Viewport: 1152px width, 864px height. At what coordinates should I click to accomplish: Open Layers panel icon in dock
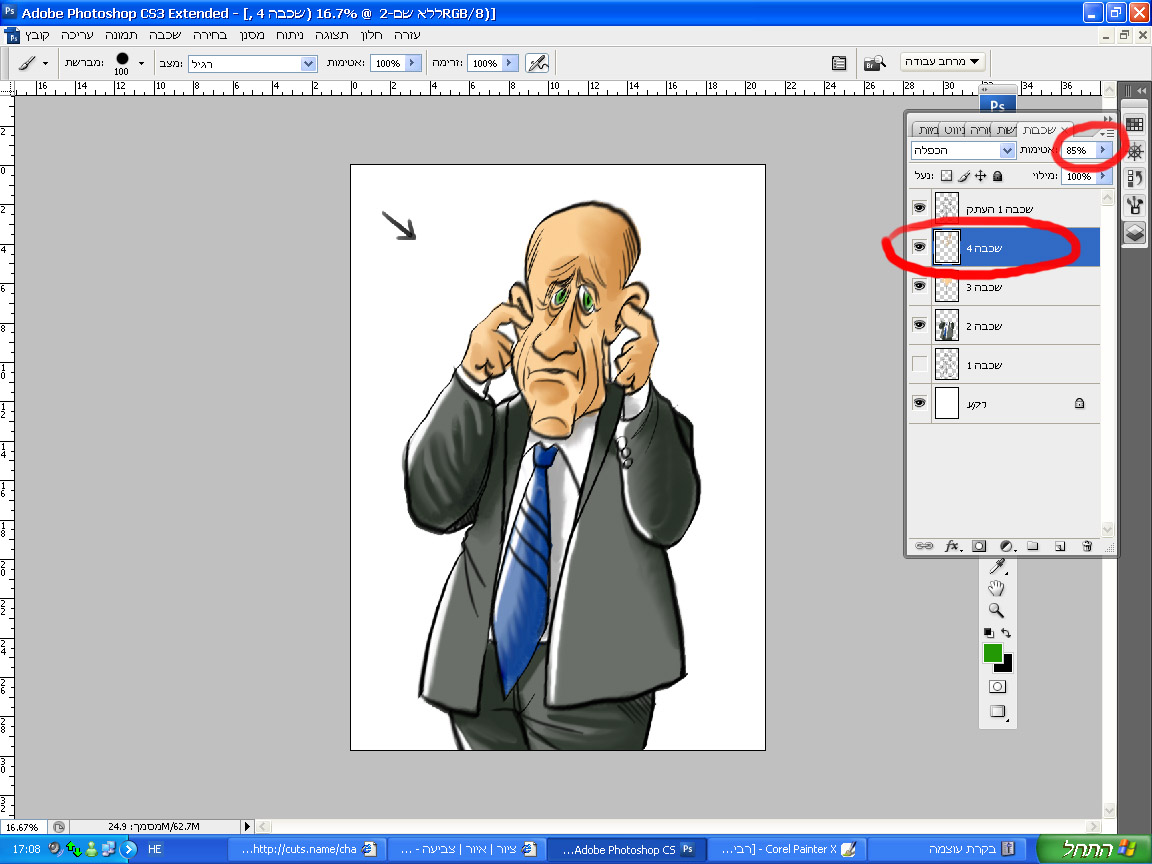[1134, 232]
